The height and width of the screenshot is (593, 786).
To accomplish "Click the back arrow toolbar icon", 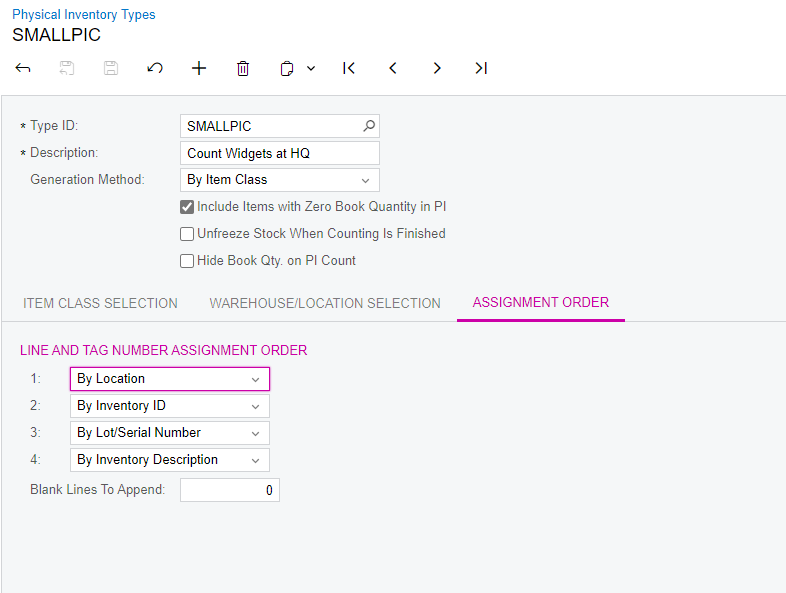I will click(x=23, y=68).
